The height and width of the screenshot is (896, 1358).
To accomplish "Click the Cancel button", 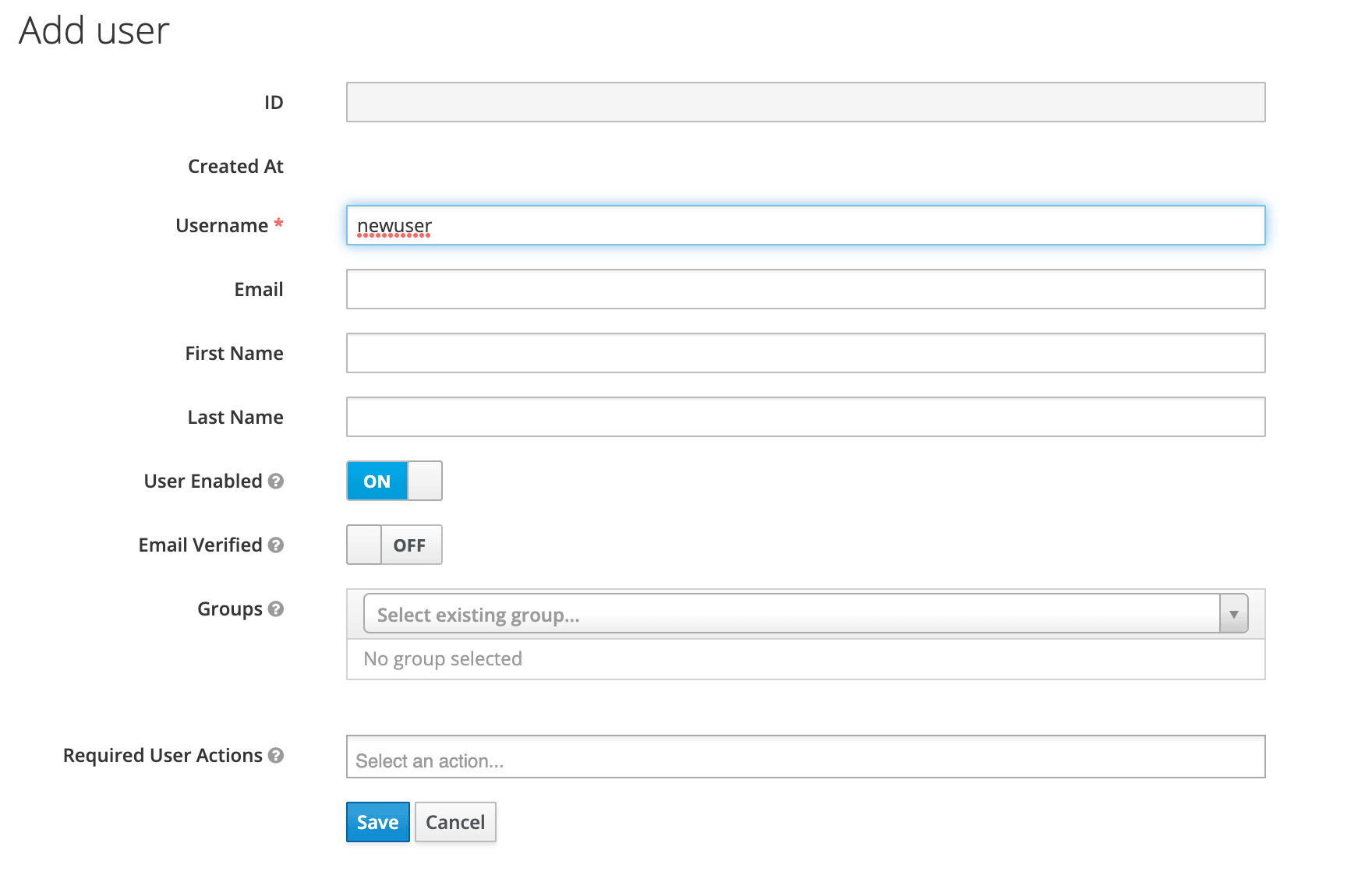I will 455,822.
